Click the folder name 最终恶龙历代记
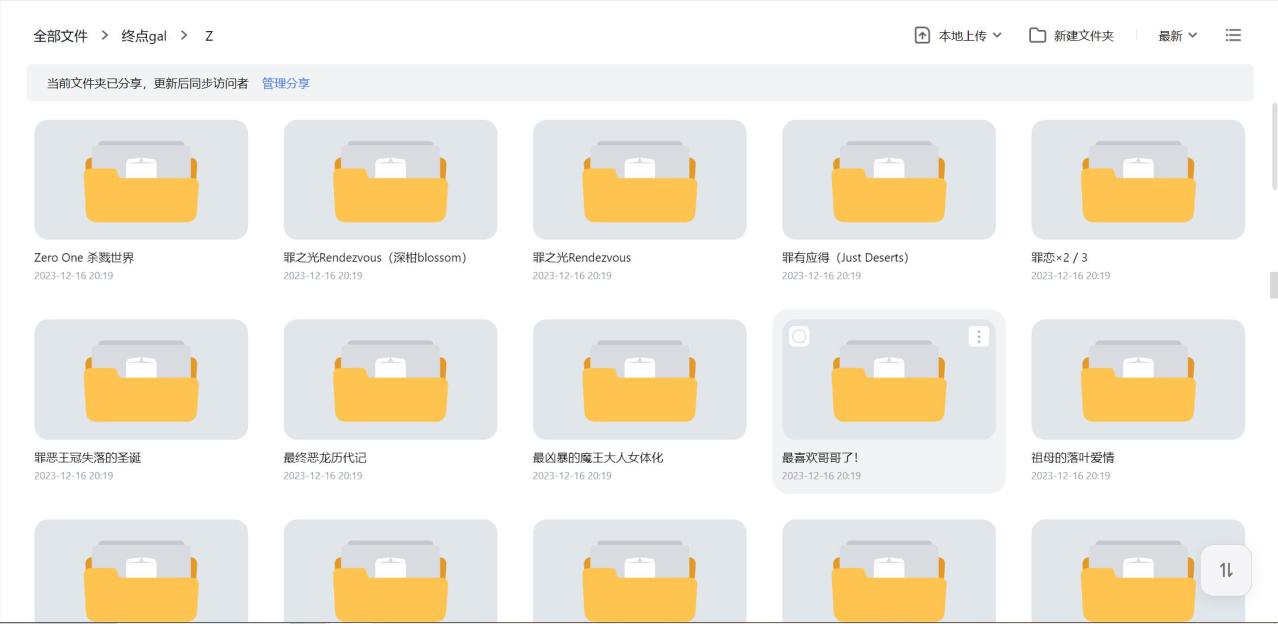Screen dimensions: 1278x624 tap(325, 457)
